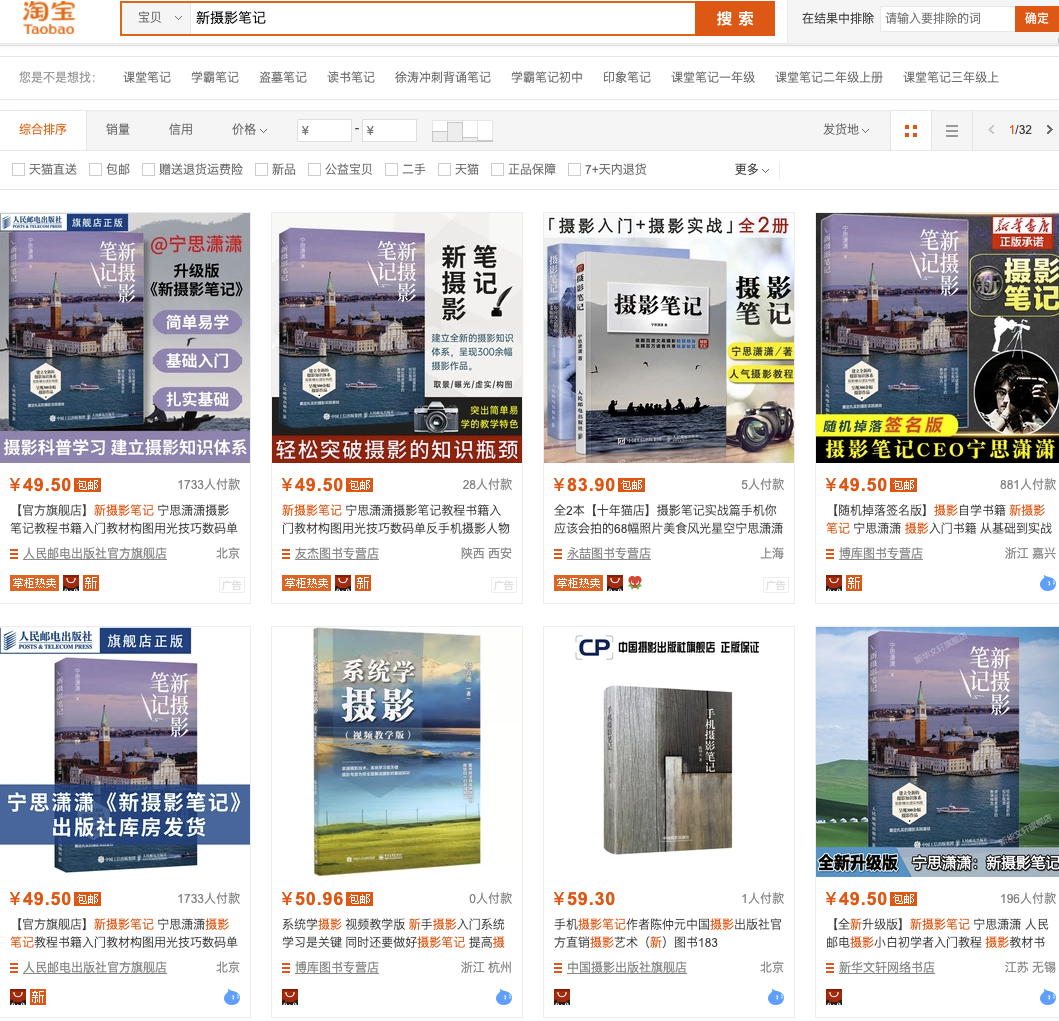This screenshot has height=1021, width=1059.
Task: Check 赠送退货运费险 filter
Action: click(148, 169)
